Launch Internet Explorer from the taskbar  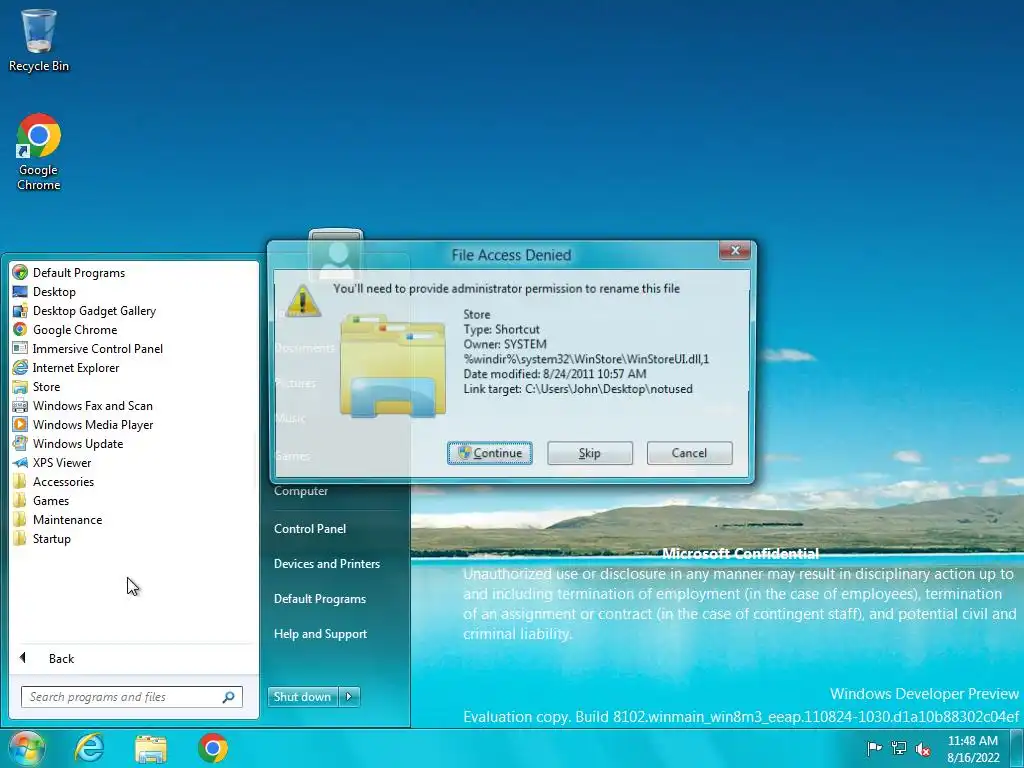coord(89,748)
